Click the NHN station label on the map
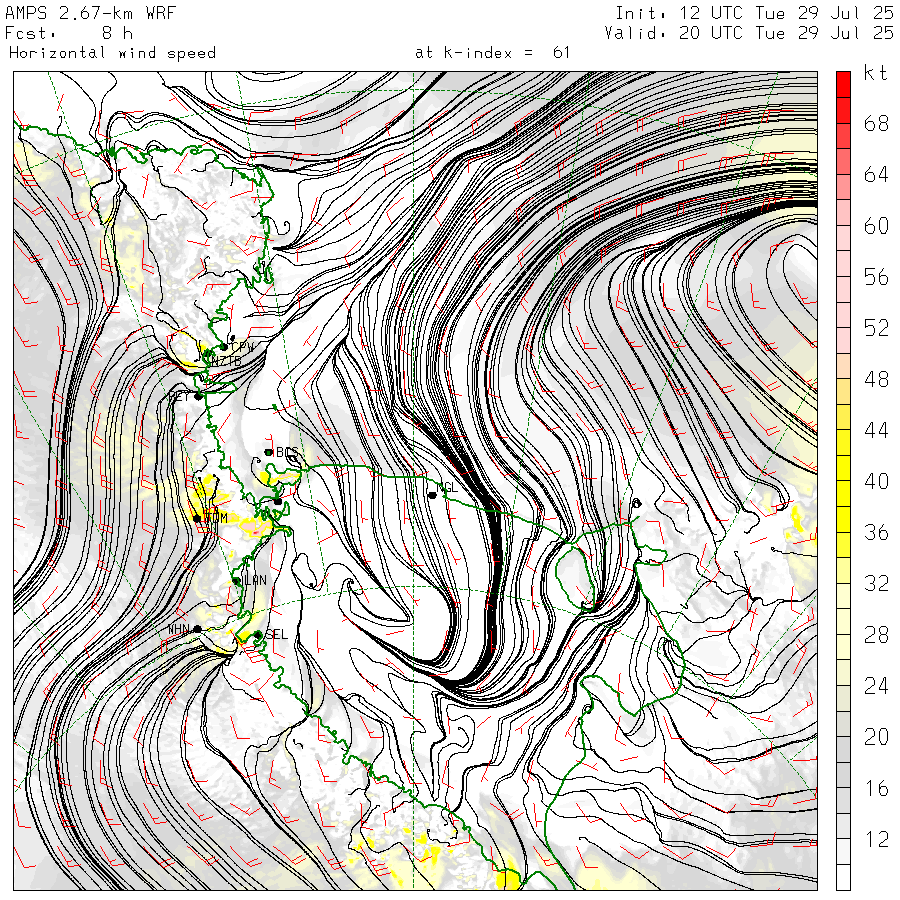Viewport: 900px width, 900px height. pos(179,630)
